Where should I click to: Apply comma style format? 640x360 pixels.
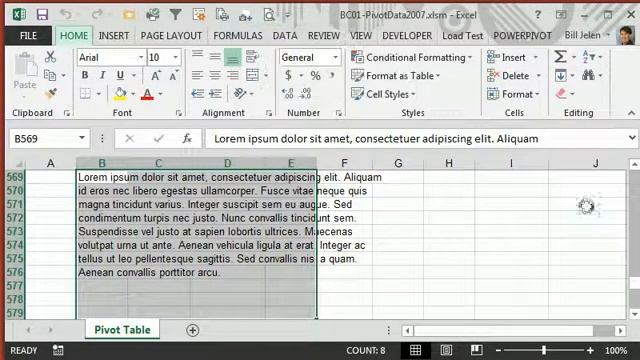[332, 76]
